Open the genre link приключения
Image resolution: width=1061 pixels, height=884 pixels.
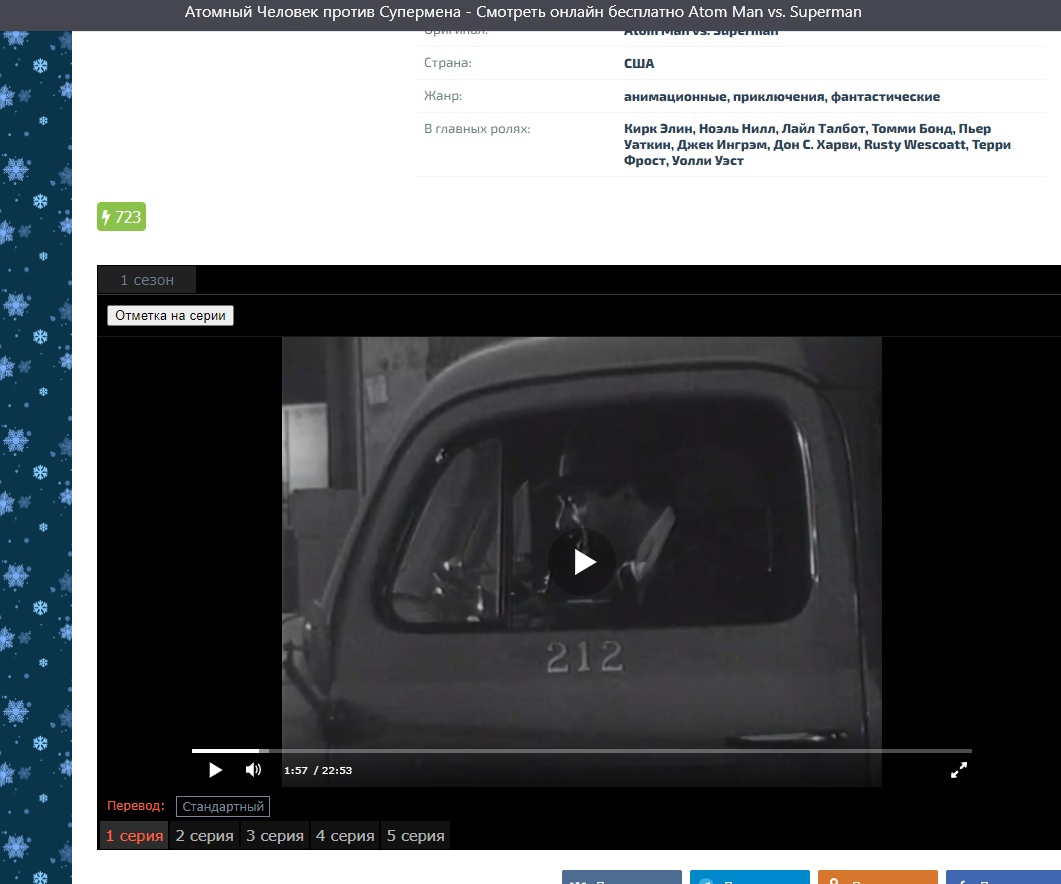click(x=779, y=96)
